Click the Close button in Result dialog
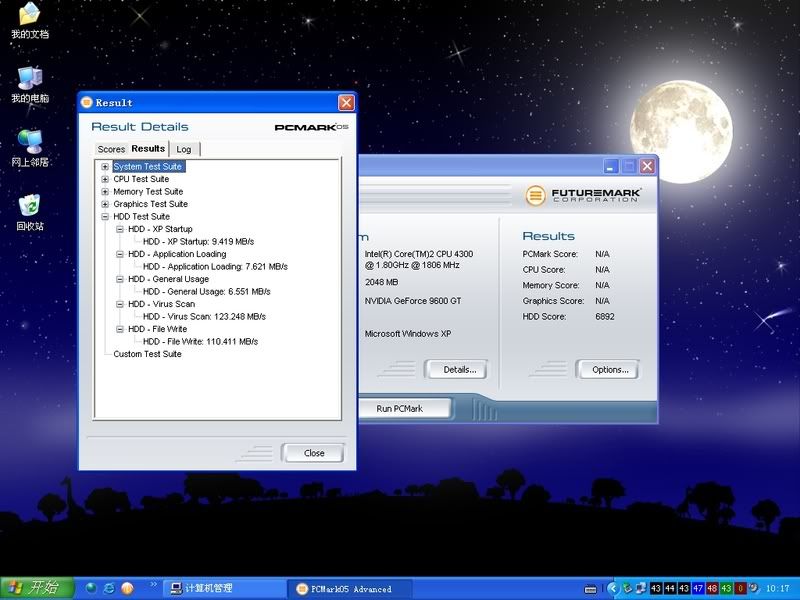Screen dimensions: 800x600 (x=314, y=453)
